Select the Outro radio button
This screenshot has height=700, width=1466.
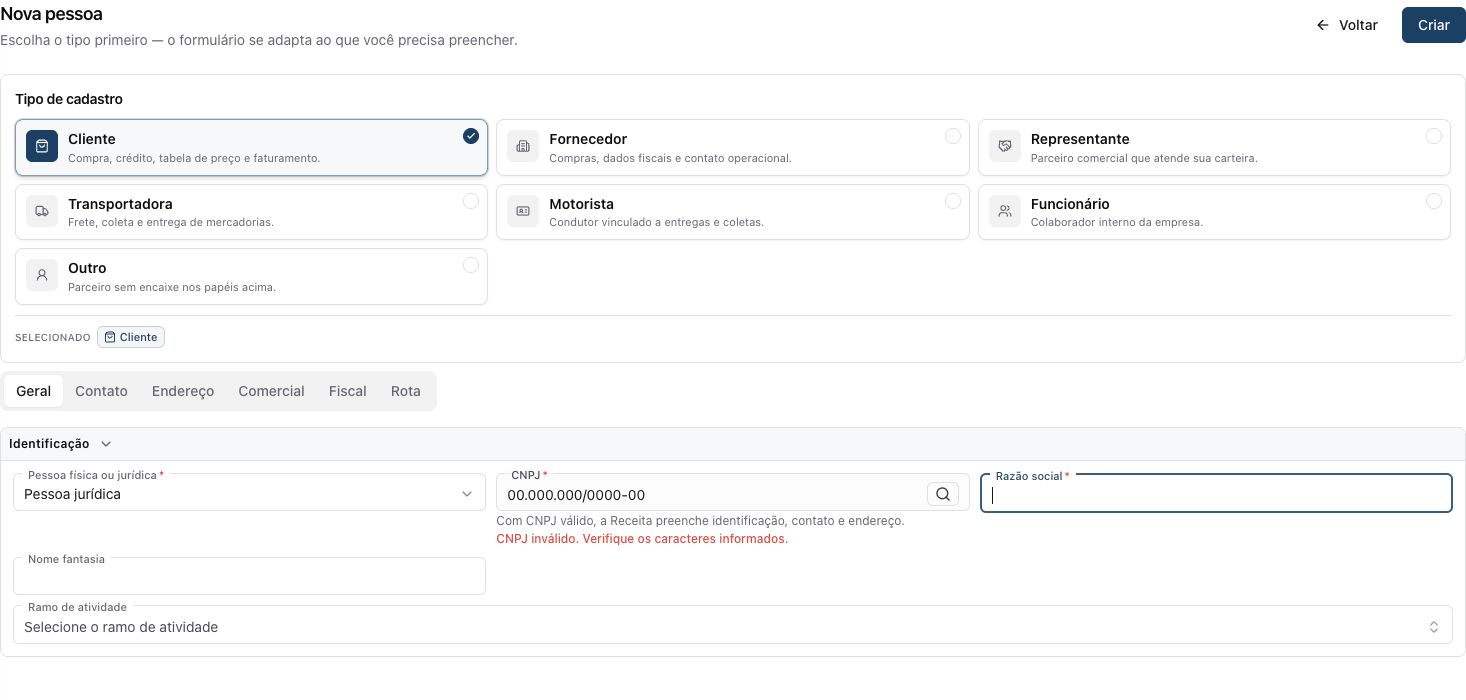pos(471,265)
